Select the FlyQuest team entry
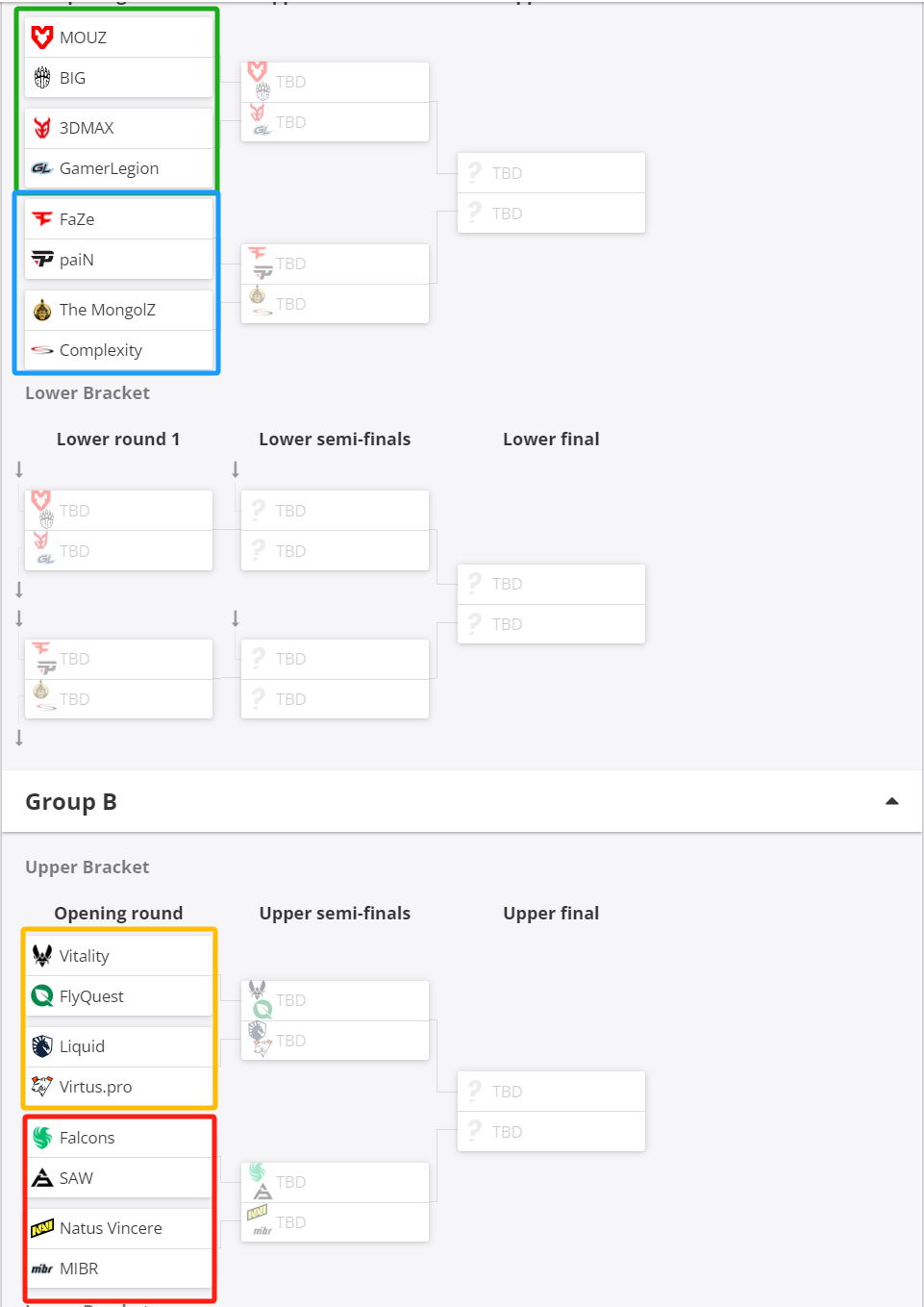Viewport: 924px width, 1307px height. [118, 996]
